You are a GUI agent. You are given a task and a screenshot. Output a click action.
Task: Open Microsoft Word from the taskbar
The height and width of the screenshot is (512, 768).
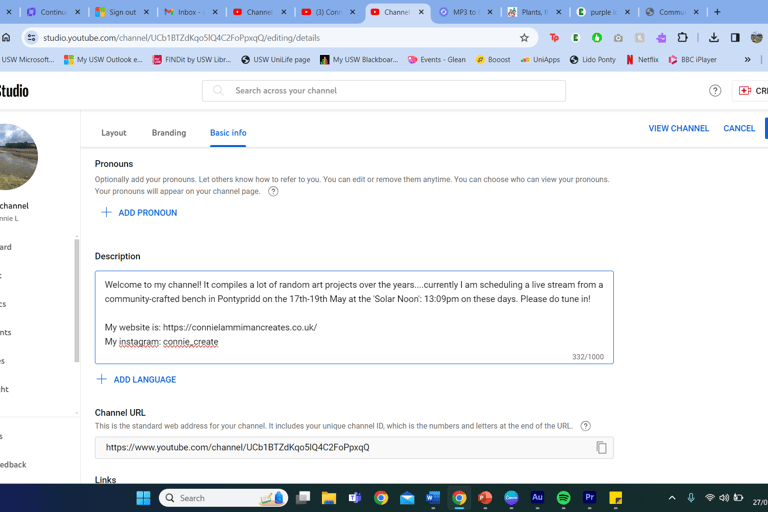(433, 498)
